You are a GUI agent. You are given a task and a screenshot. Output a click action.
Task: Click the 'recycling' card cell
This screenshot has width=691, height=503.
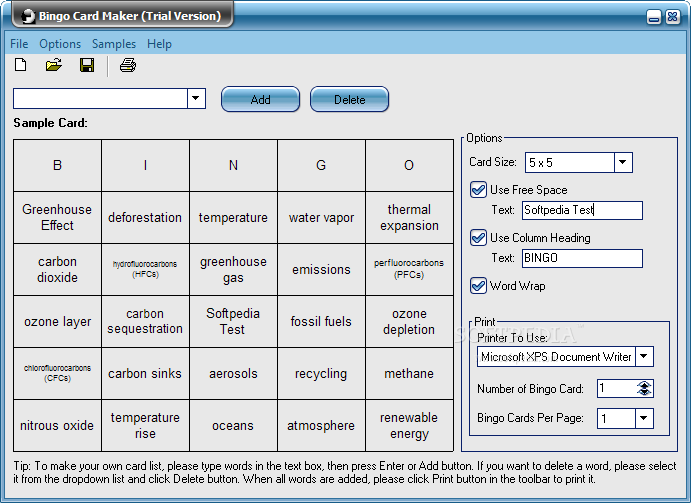321,373
